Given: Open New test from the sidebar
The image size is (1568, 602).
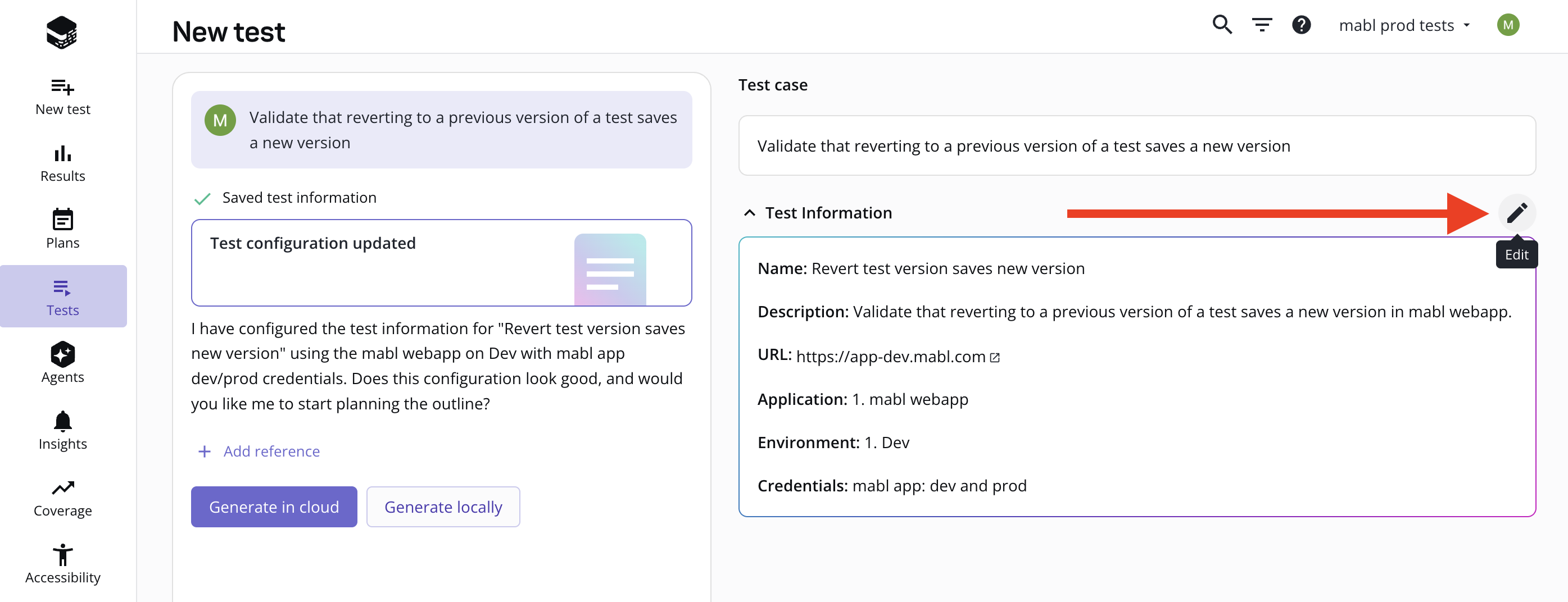Looking at the screenshot, I should pos(63,97).
